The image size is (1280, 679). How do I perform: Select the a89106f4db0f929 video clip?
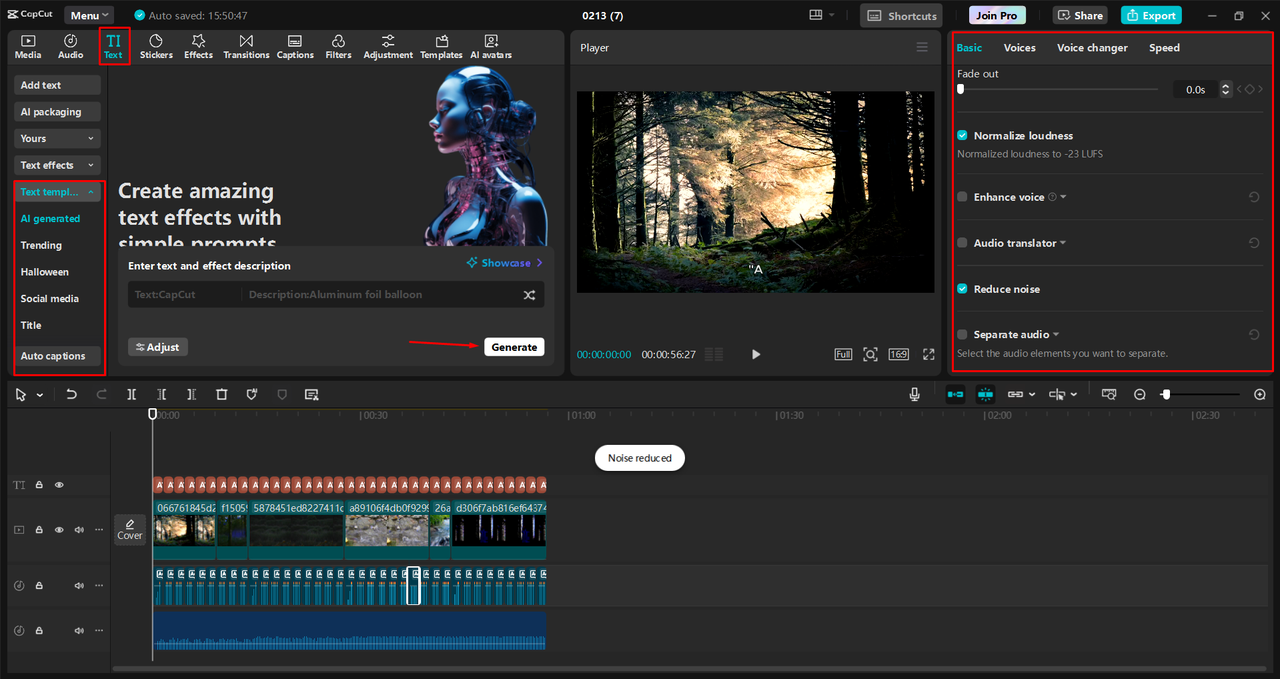point(387,530)
